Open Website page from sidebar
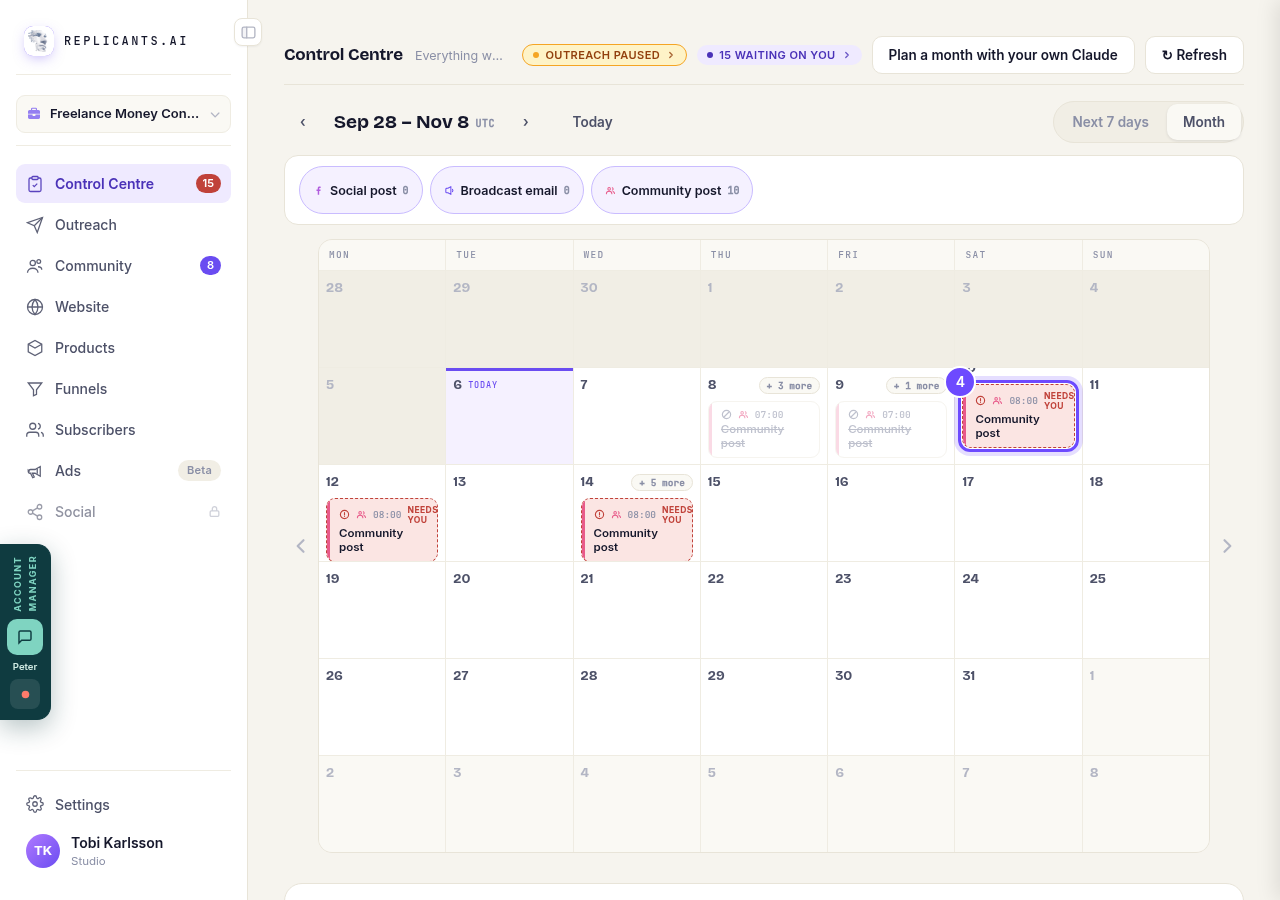The image size is (1280, 900). 123,306
